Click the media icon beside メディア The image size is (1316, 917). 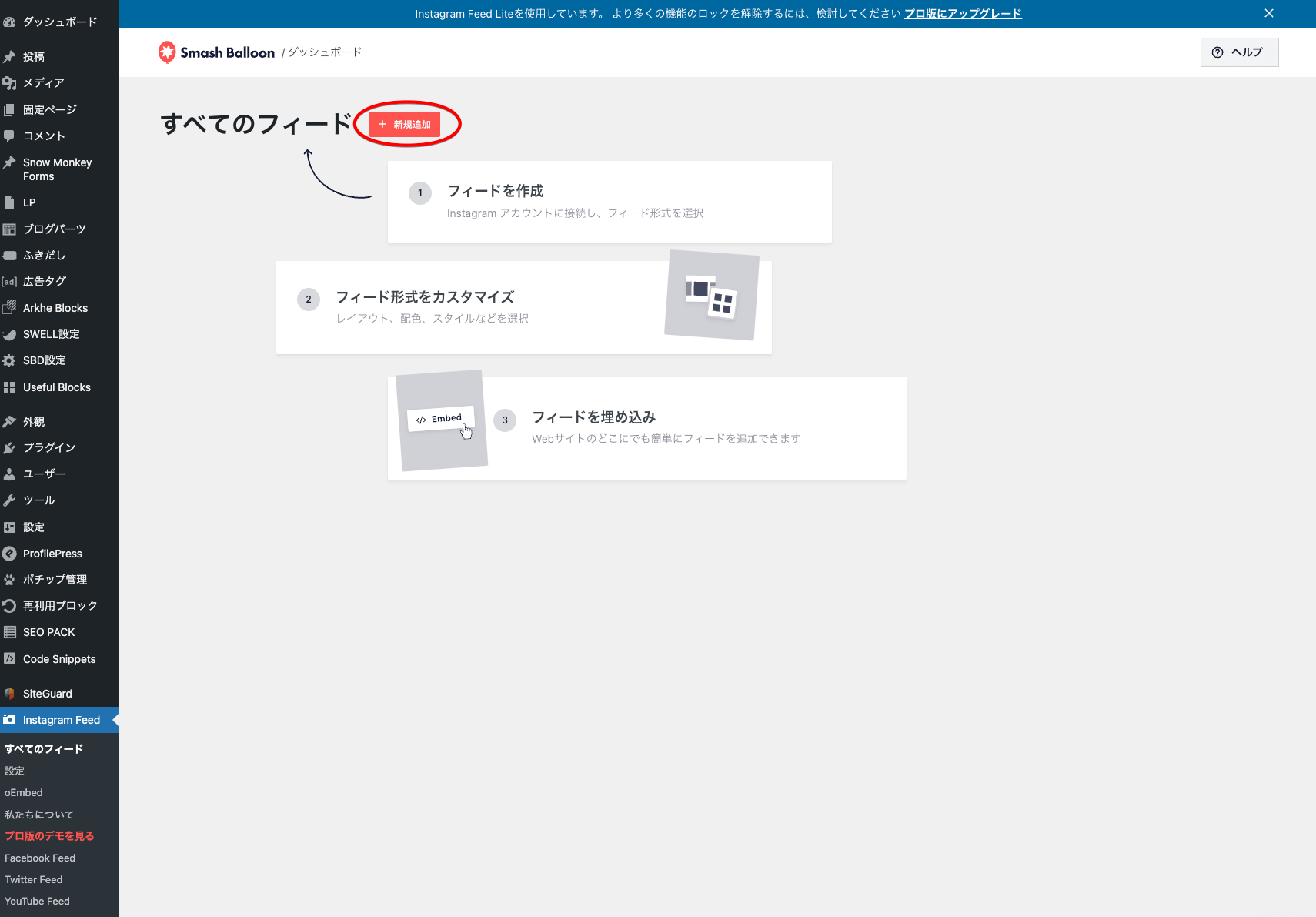(x=9, y=83)
